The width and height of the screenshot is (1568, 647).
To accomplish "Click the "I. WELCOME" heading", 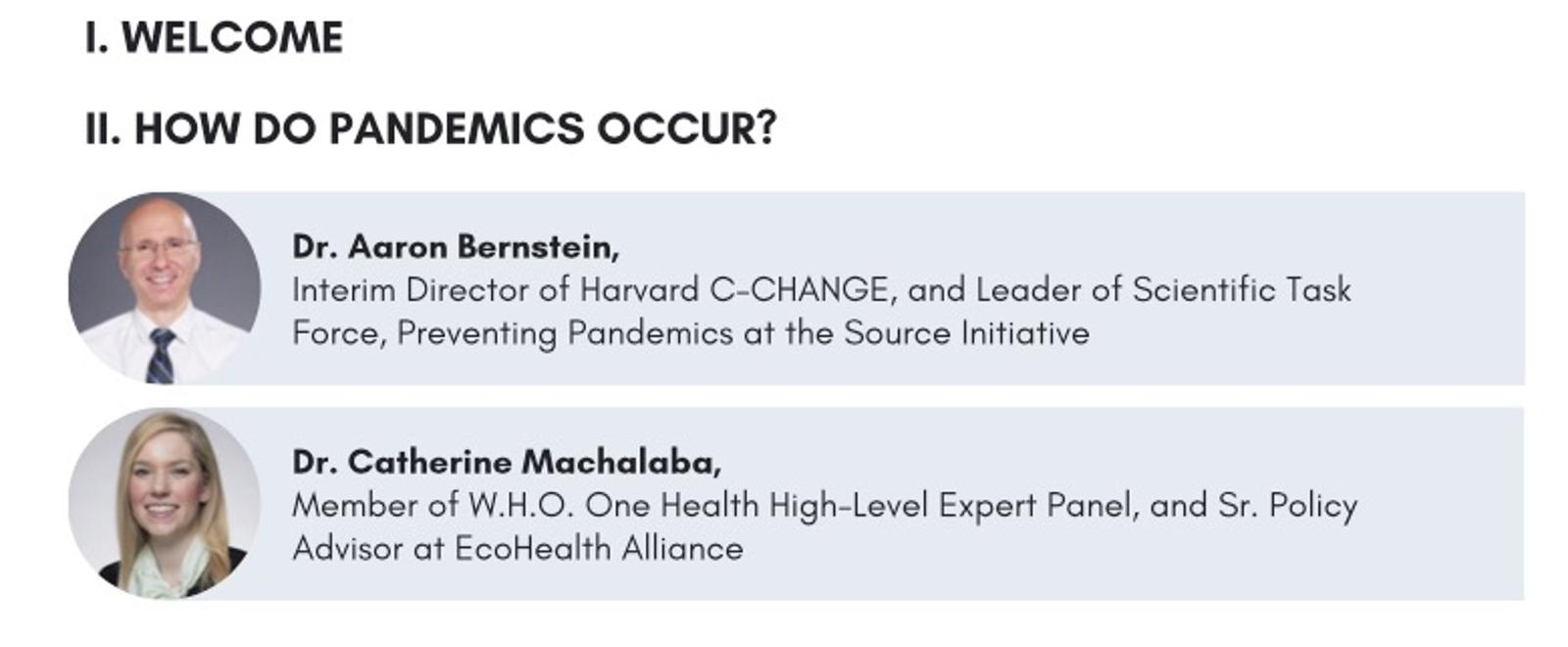I will [x=214, y=37].
